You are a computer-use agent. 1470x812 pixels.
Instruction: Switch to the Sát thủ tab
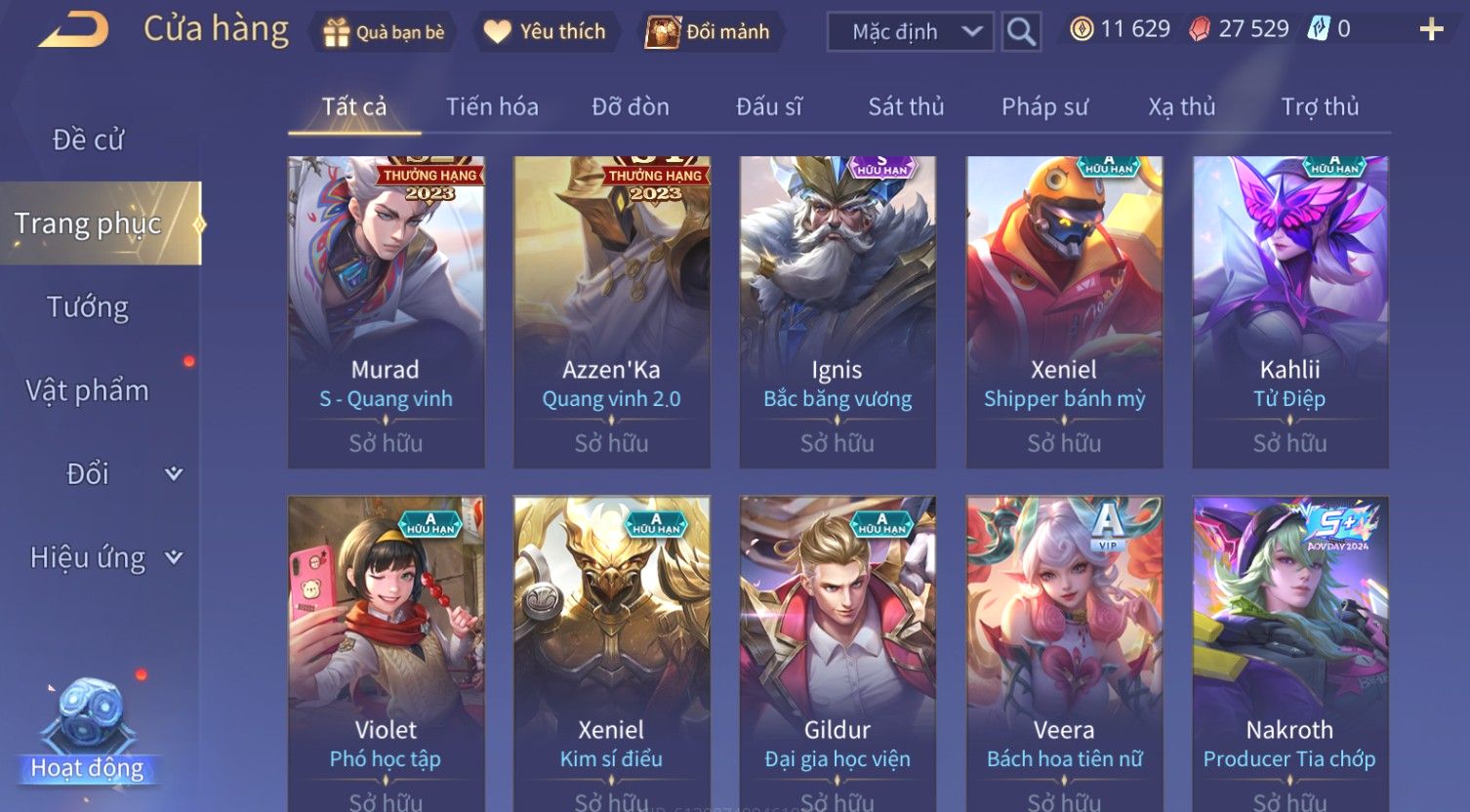906,106
